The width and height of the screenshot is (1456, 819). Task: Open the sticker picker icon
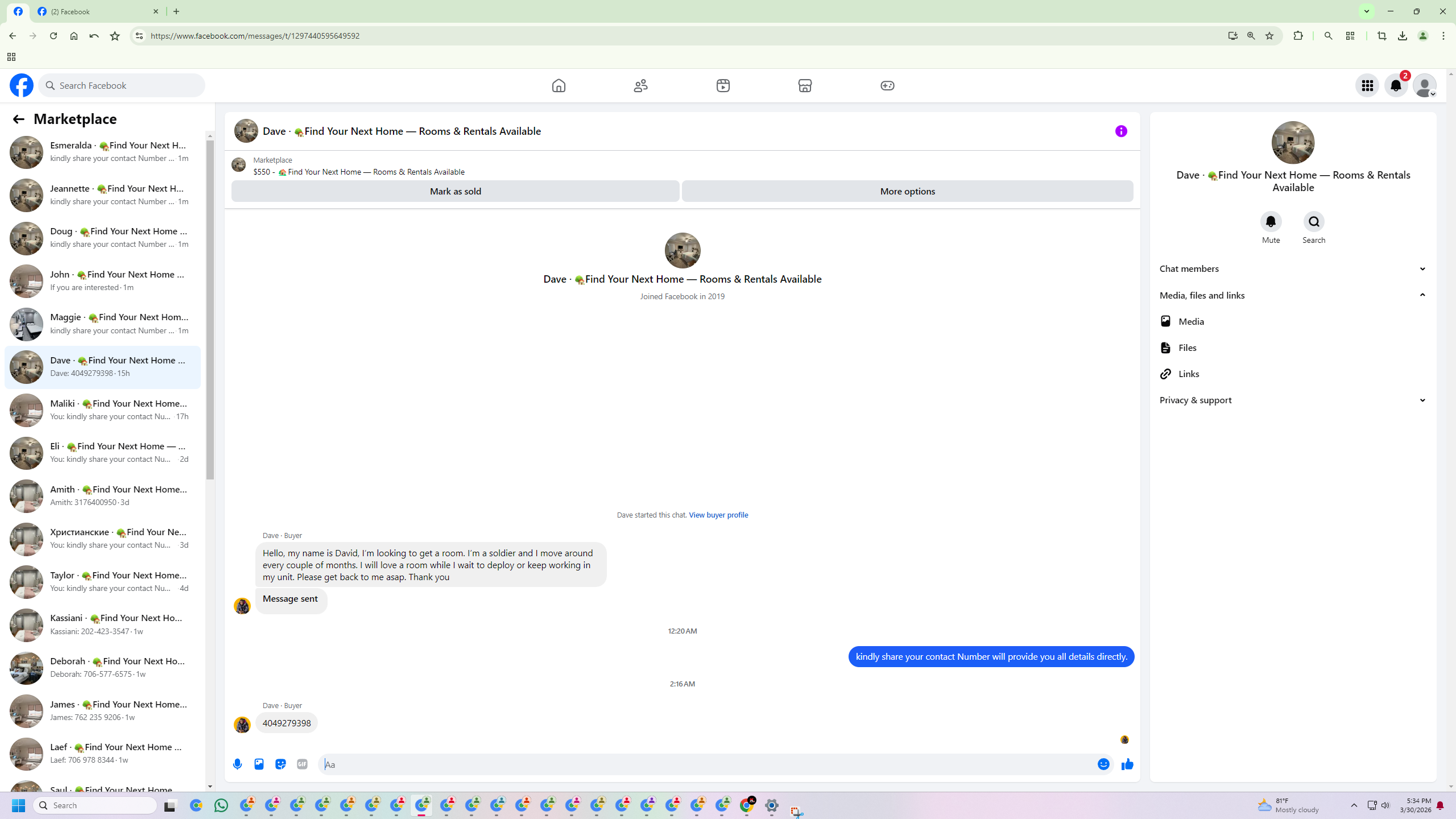(280, 764)
